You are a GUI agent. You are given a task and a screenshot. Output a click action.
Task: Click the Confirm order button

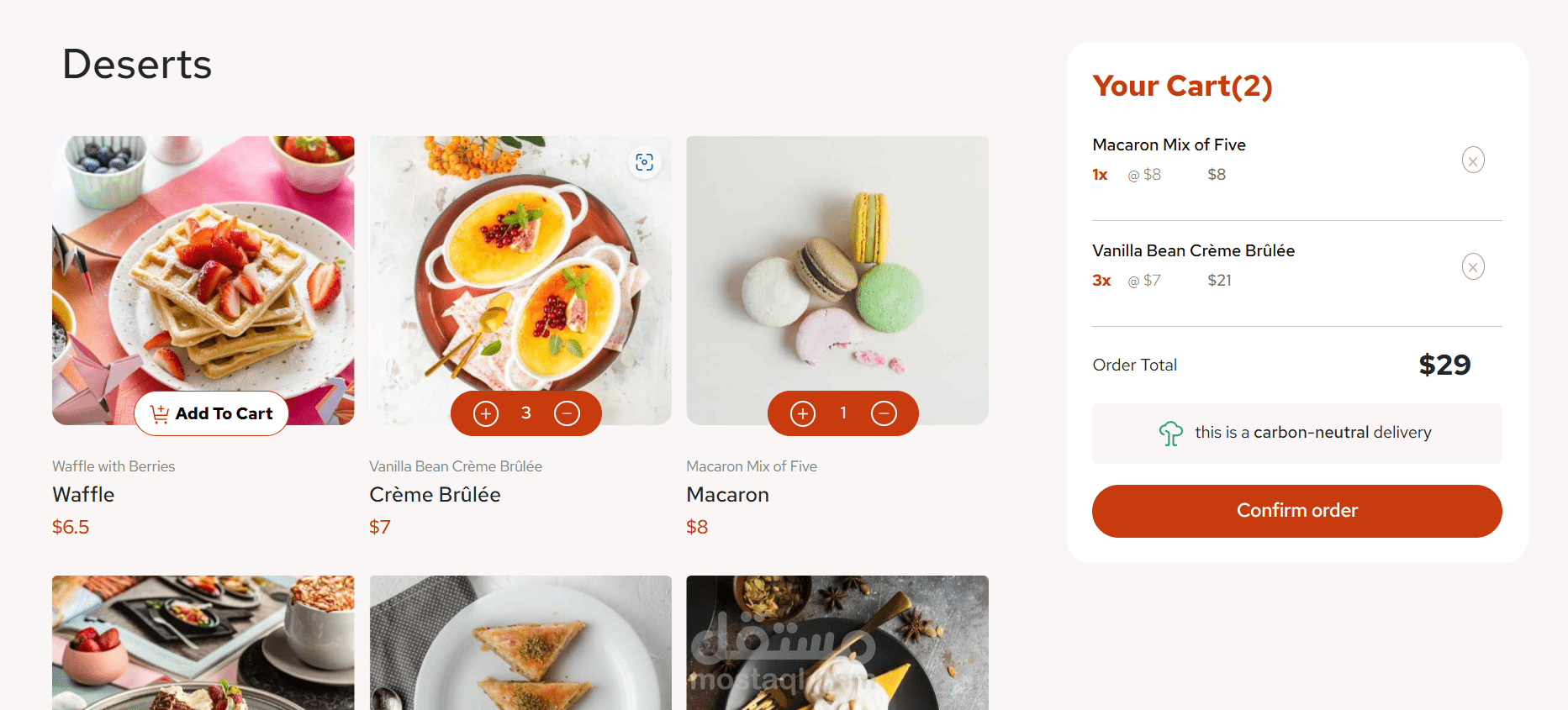(x=1296, y=511)
